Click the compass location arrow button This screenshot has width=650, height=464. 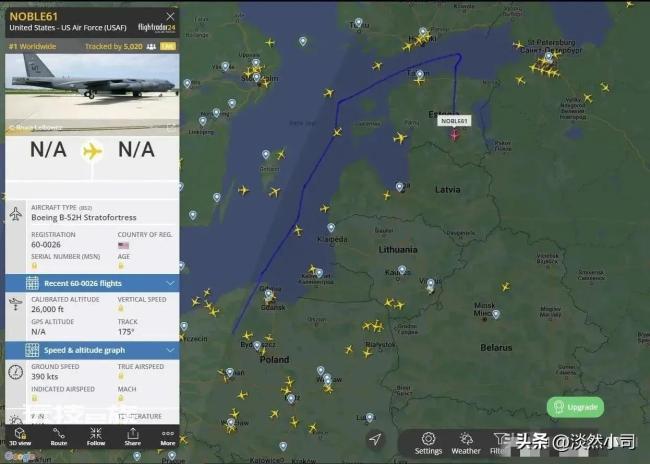pos(375,440)
